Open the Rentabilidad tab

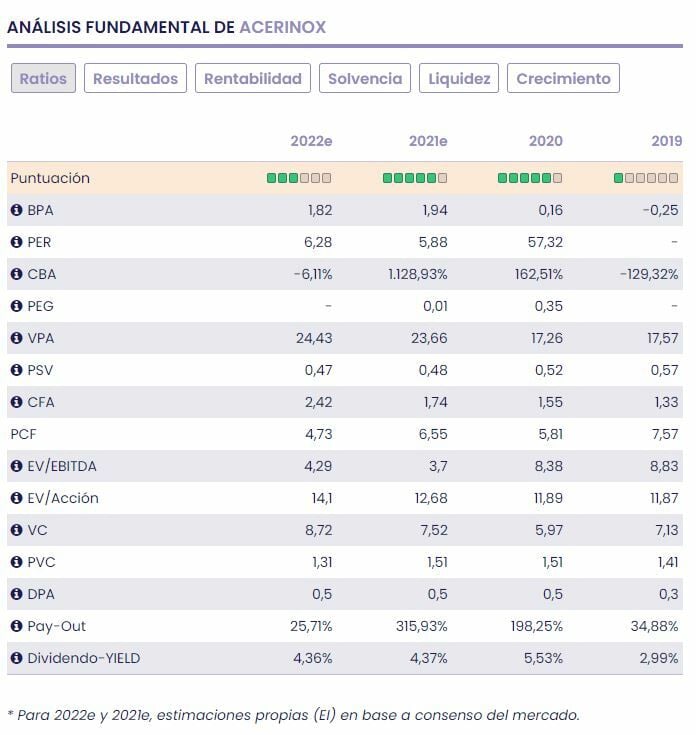253,79
